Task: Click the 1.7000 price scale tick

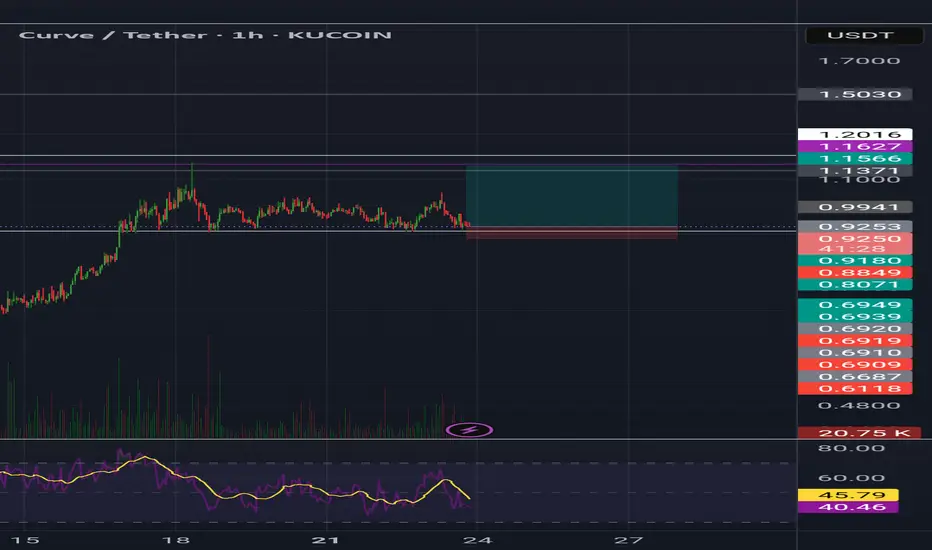Action: click(x=859, y=61)
